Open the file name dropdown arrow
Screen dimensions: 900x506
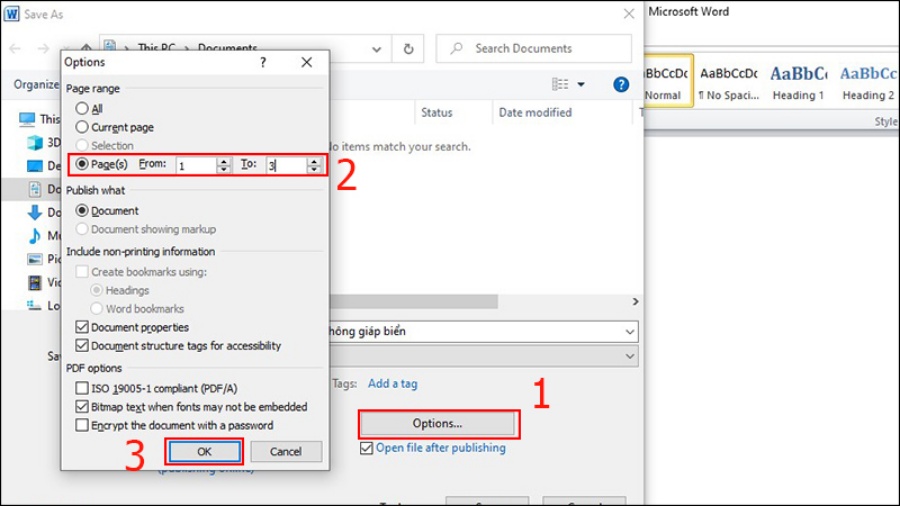tap(629, 331)
